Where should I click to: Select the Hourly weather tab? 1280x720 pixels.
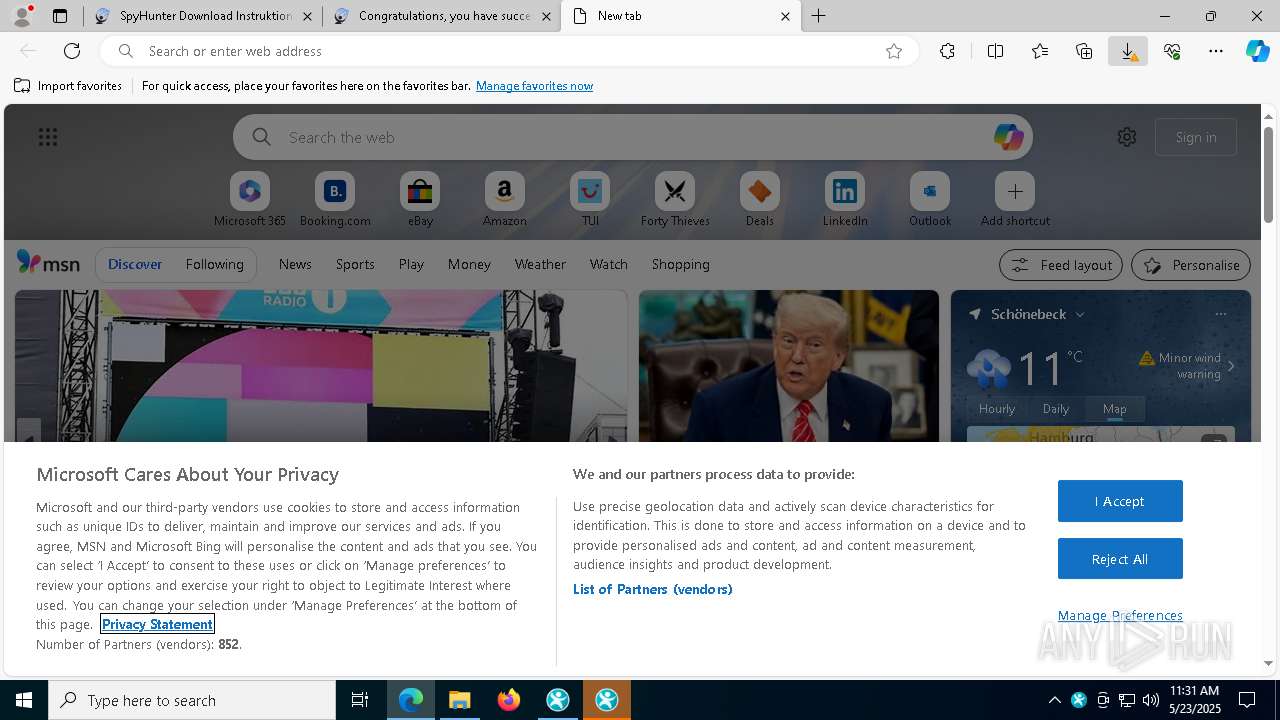pyautogui.click(x=997, y=408)
